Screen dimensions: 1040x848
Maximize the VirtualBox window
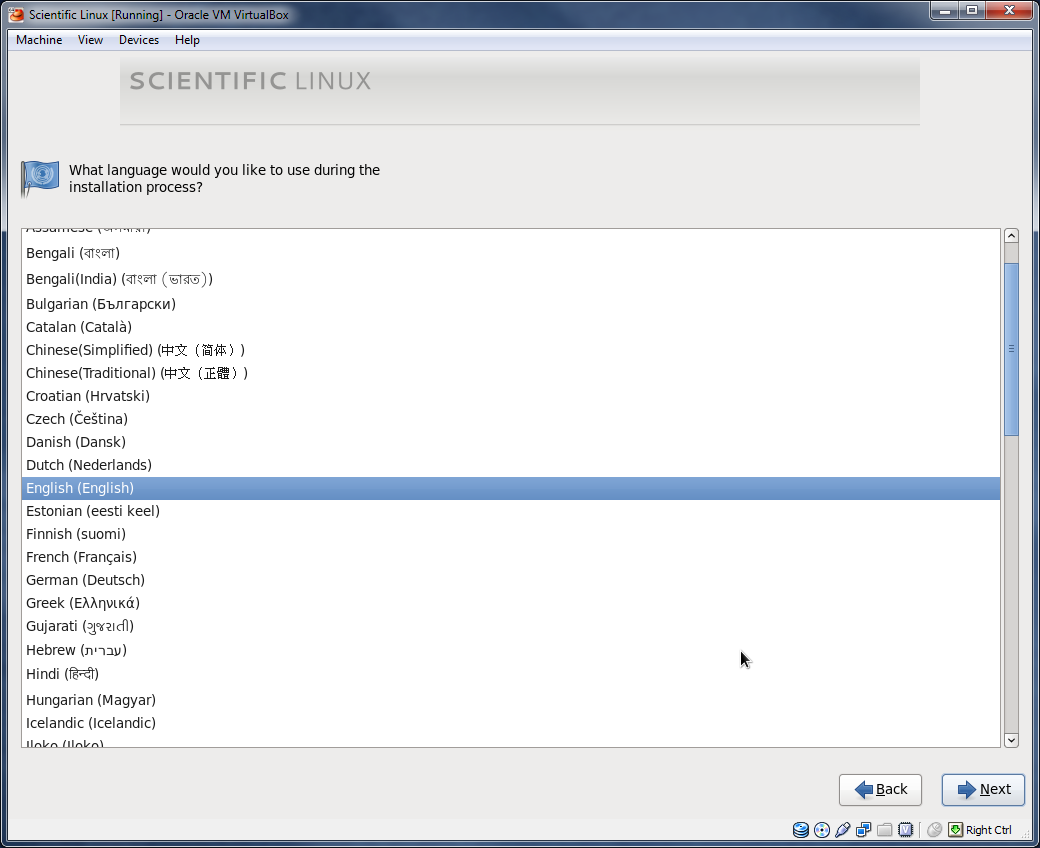[972, 11]
